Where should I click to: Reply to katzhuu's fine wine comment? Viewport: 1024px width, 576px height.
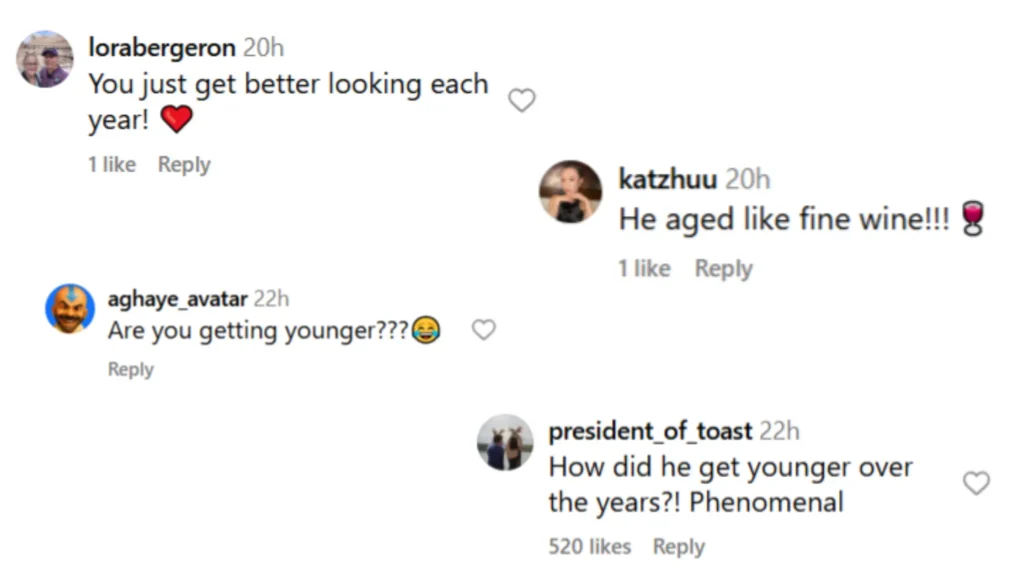coord(723,268)
